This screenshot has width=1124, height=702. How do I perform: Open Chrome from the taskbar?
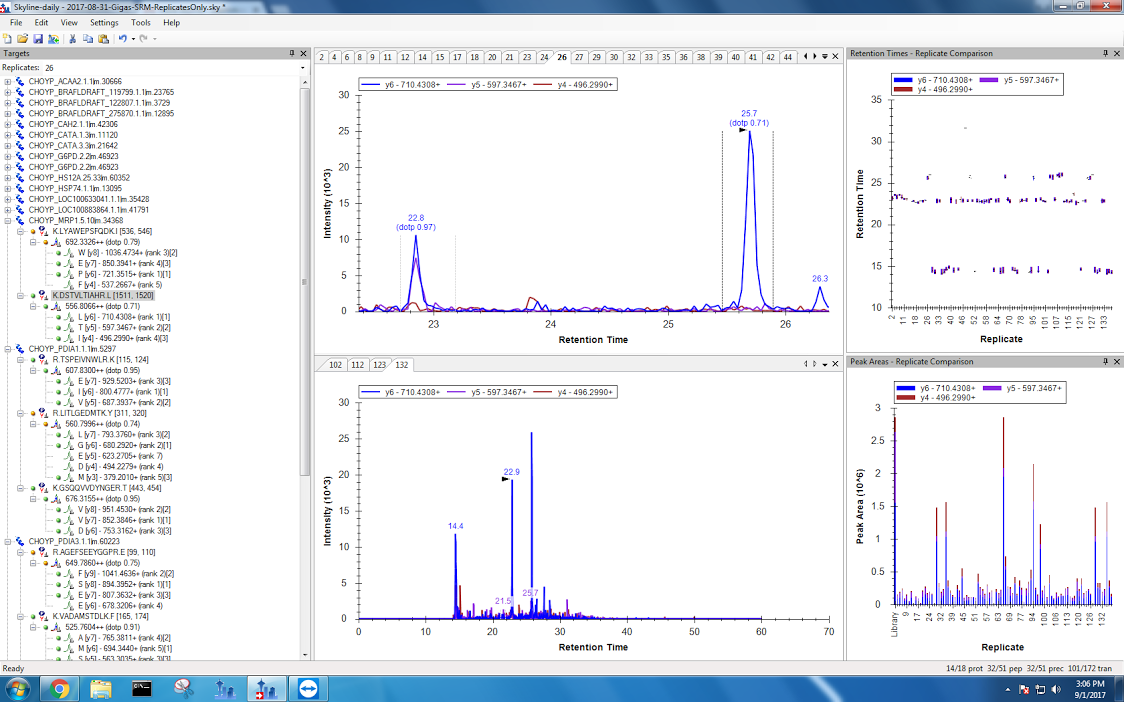tap(59, 688)
